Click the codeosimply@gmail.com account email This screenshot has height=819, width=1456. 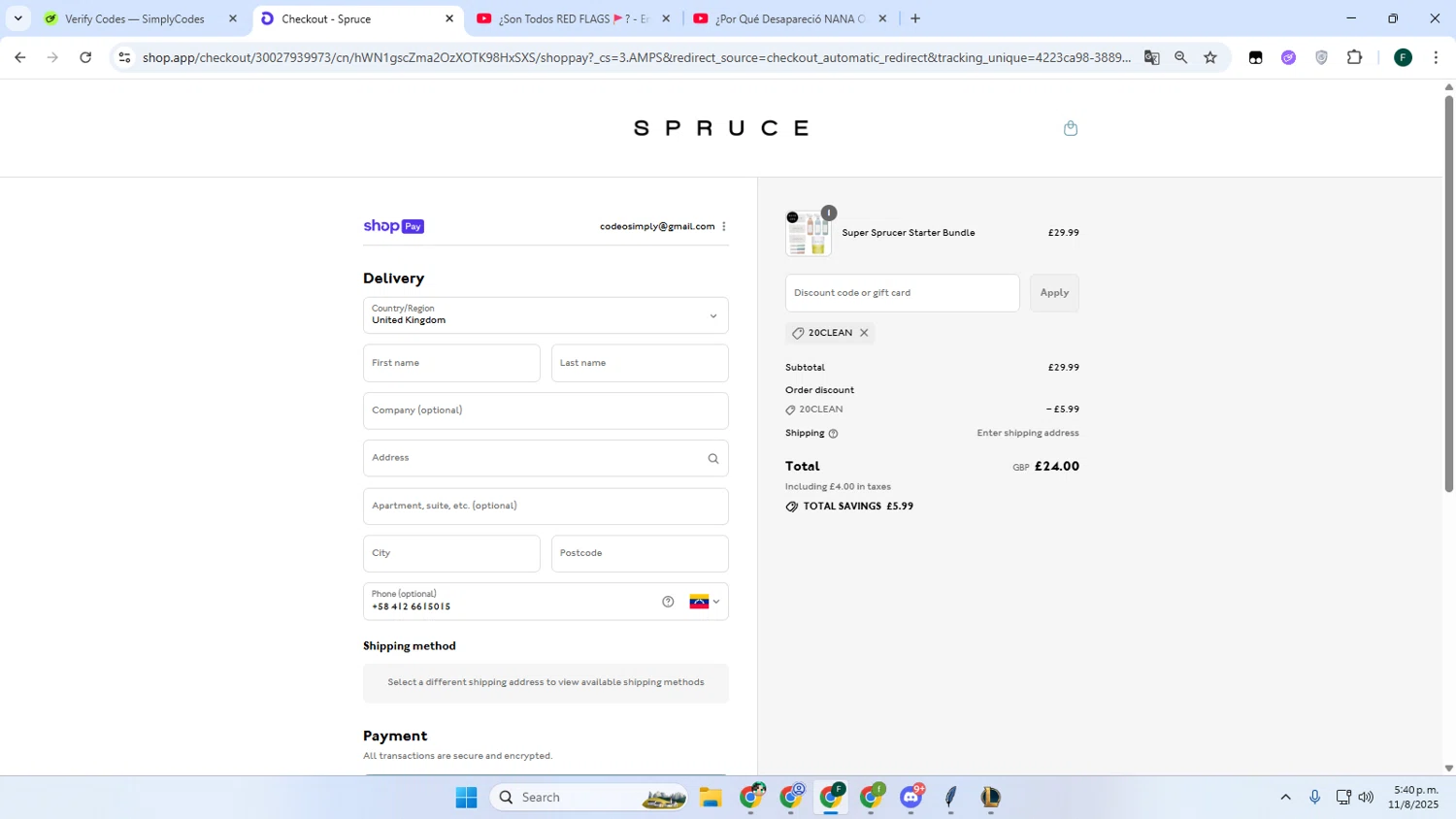(x=657, y=226)
